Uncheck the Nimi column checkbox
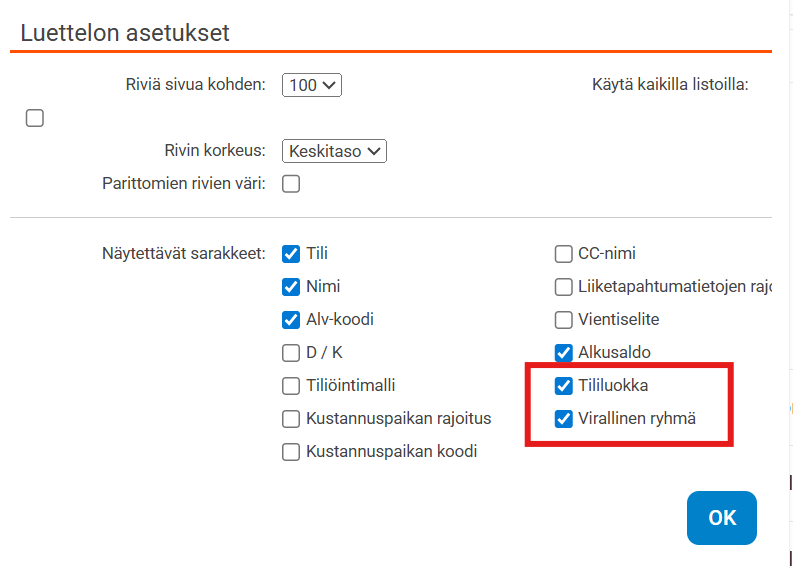 tap(291, 287)
